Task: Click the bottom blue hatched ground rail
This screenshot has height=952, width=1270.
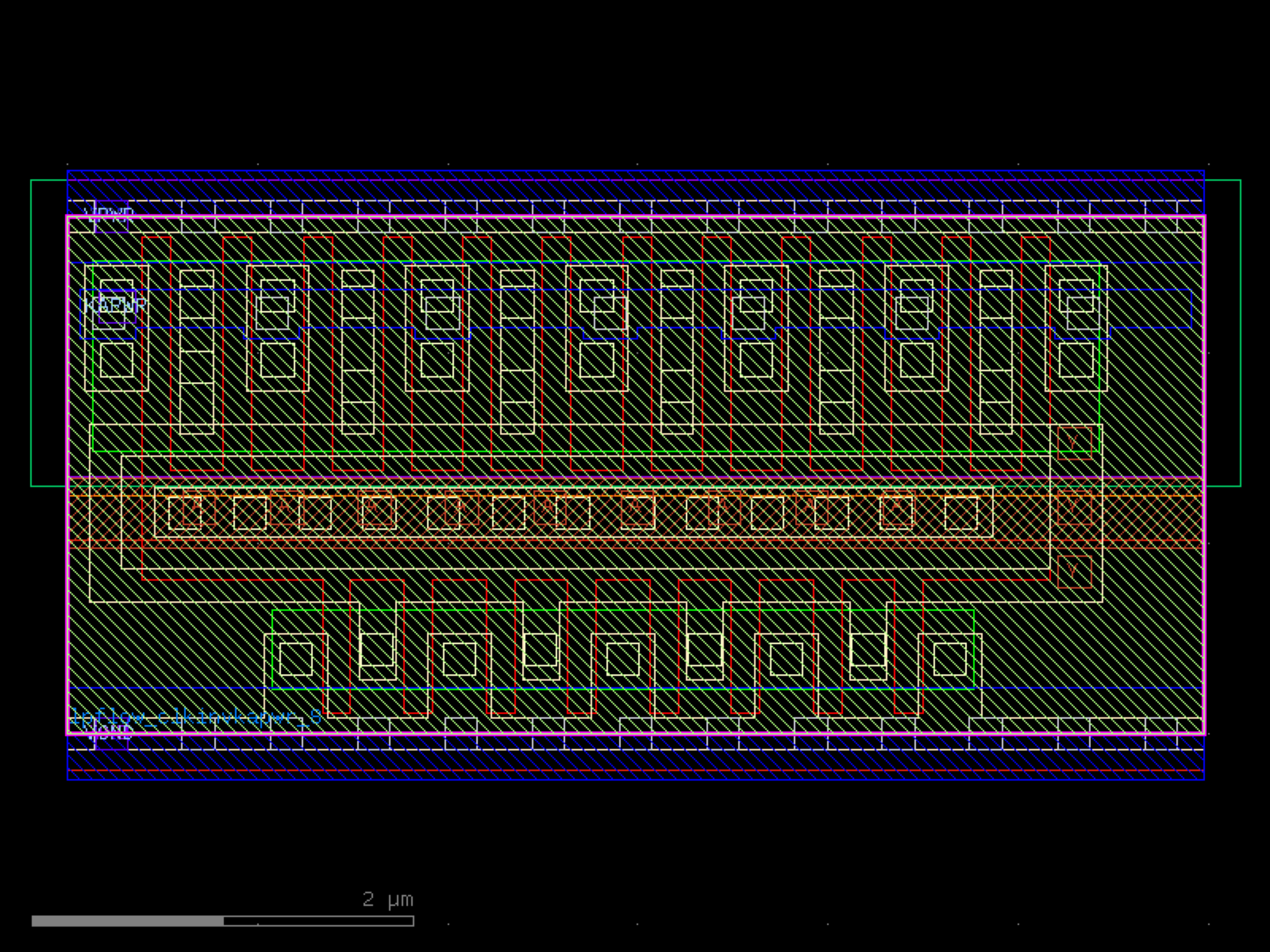Action: 635,762
